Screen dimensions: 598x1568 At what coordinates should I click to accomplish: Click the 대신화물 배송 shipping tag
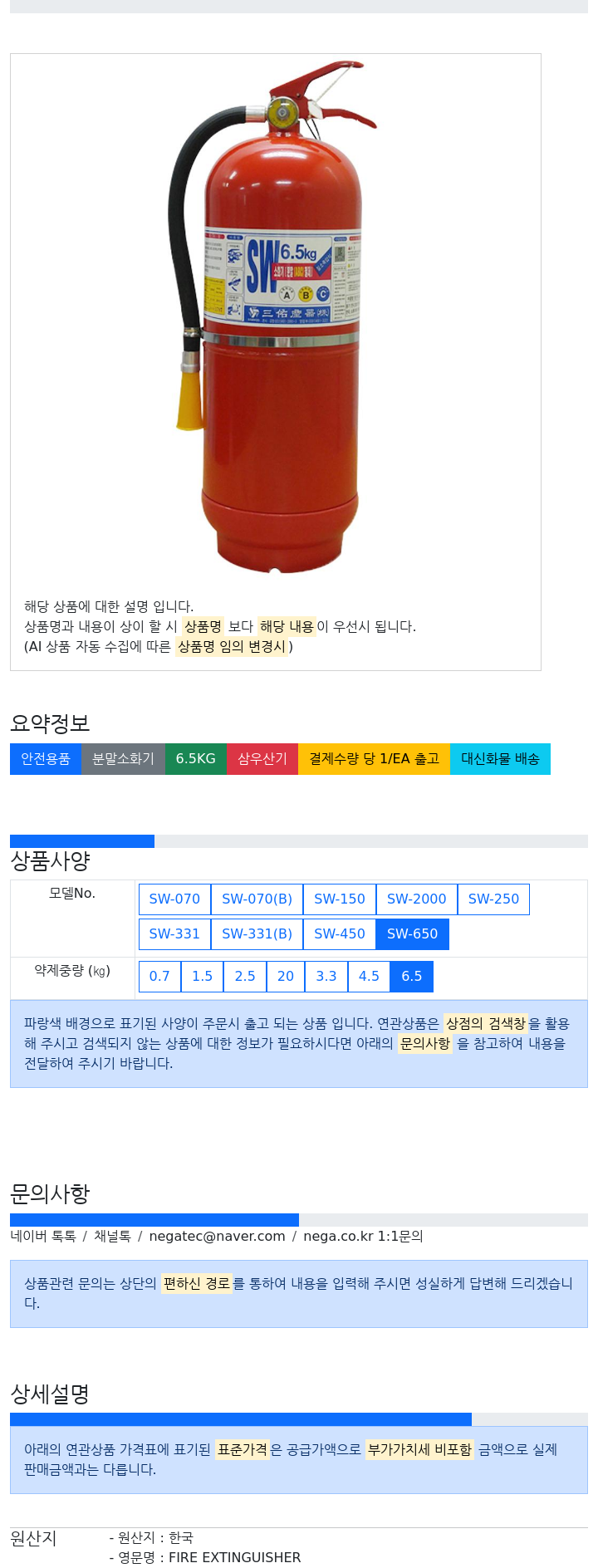pyautogui.click(x=500, y=759)
